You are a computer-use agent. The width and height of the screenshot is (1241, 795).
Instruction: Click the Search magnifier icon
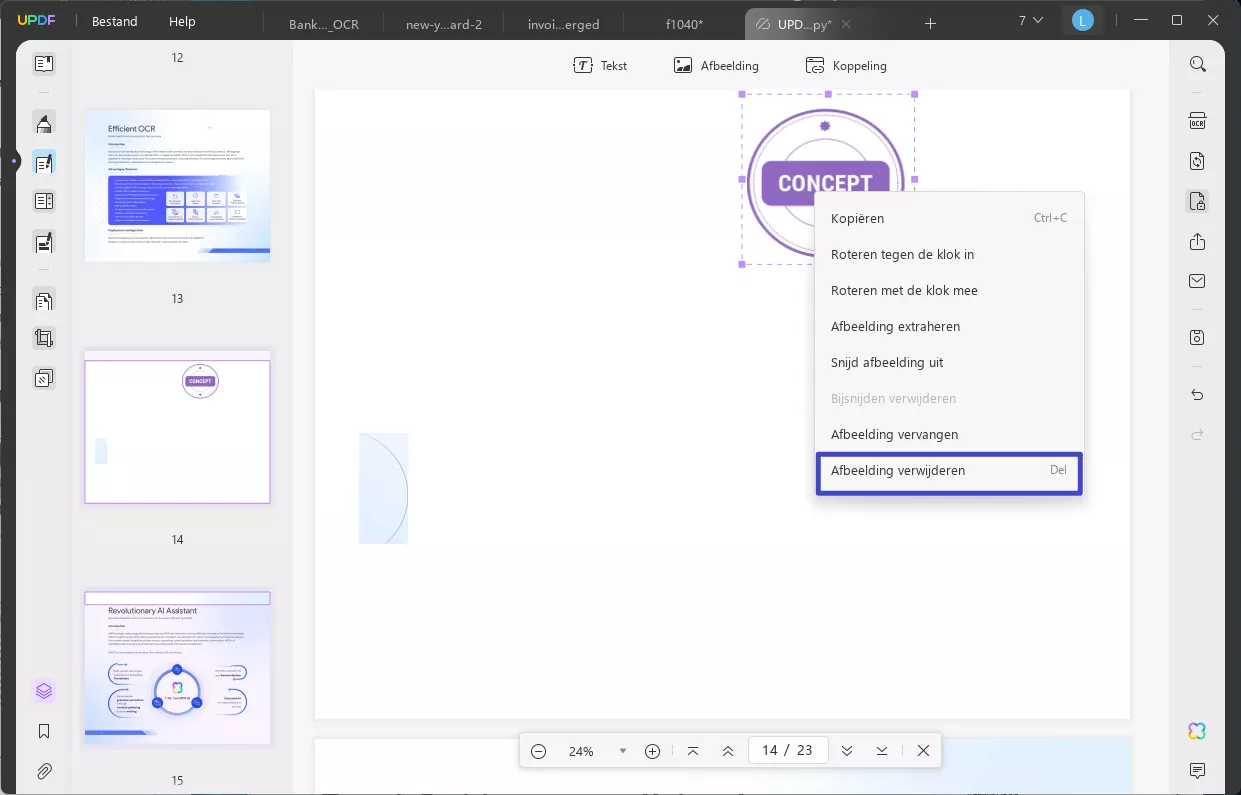click(1197, 64)
